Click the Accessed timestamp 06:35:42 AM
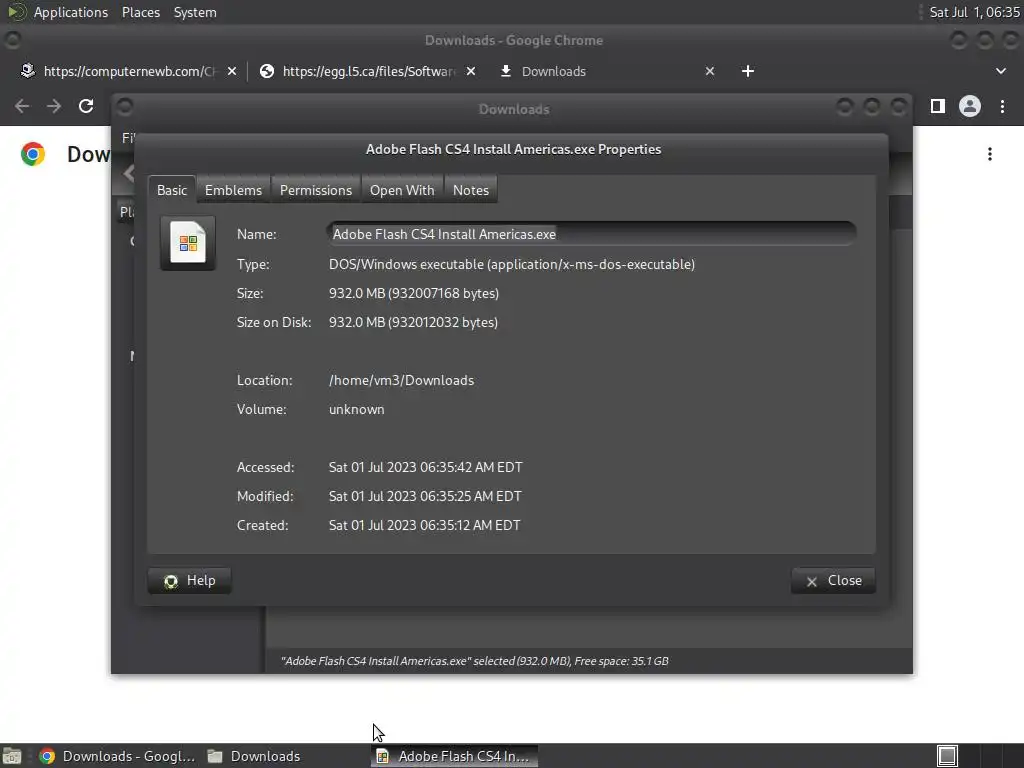 (x=426, y=468)
